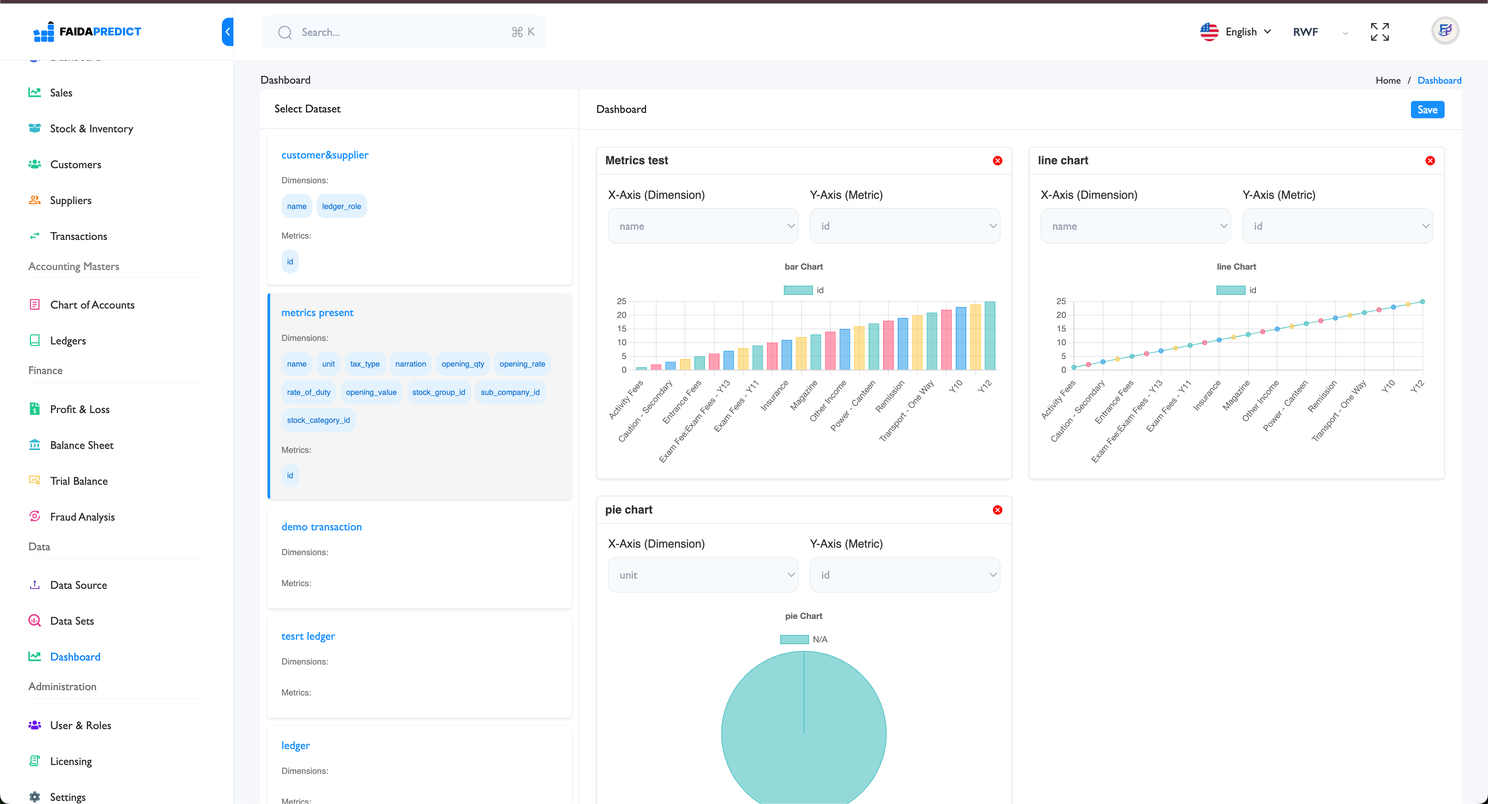Open the Y-Axis metric dropdown in pie chart
1488x804 pixels.
click(x=905, y=574)
